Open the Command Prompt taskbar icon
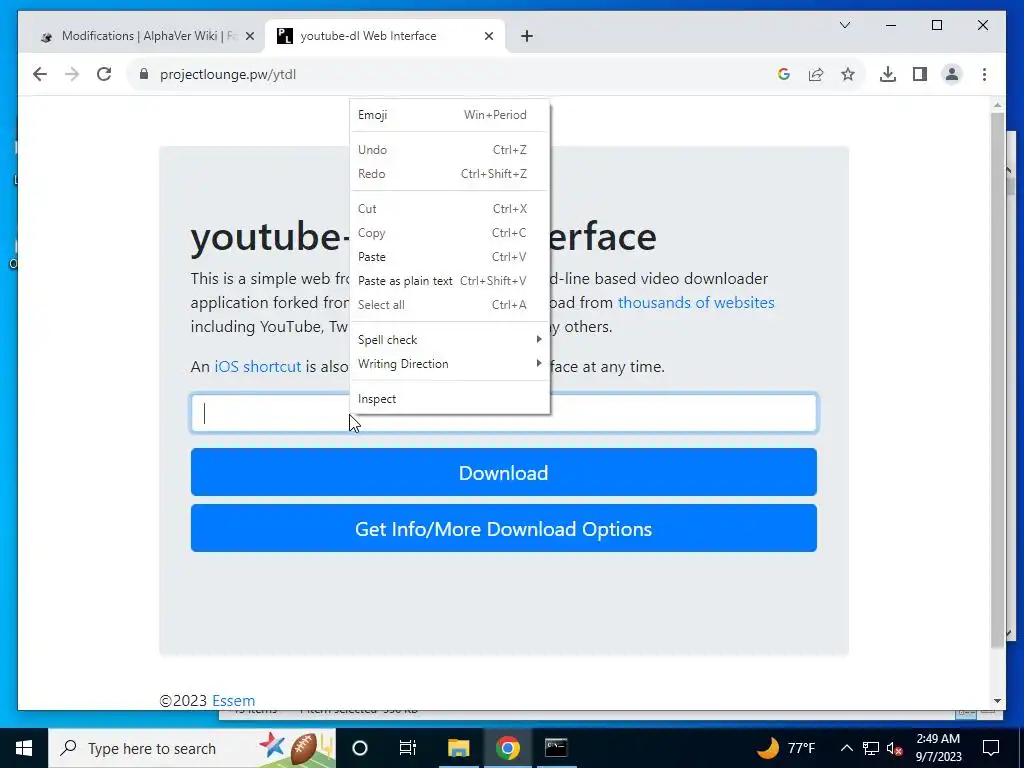The height and width of the screenshot is (768, 1024). click(x=556, y=748)
